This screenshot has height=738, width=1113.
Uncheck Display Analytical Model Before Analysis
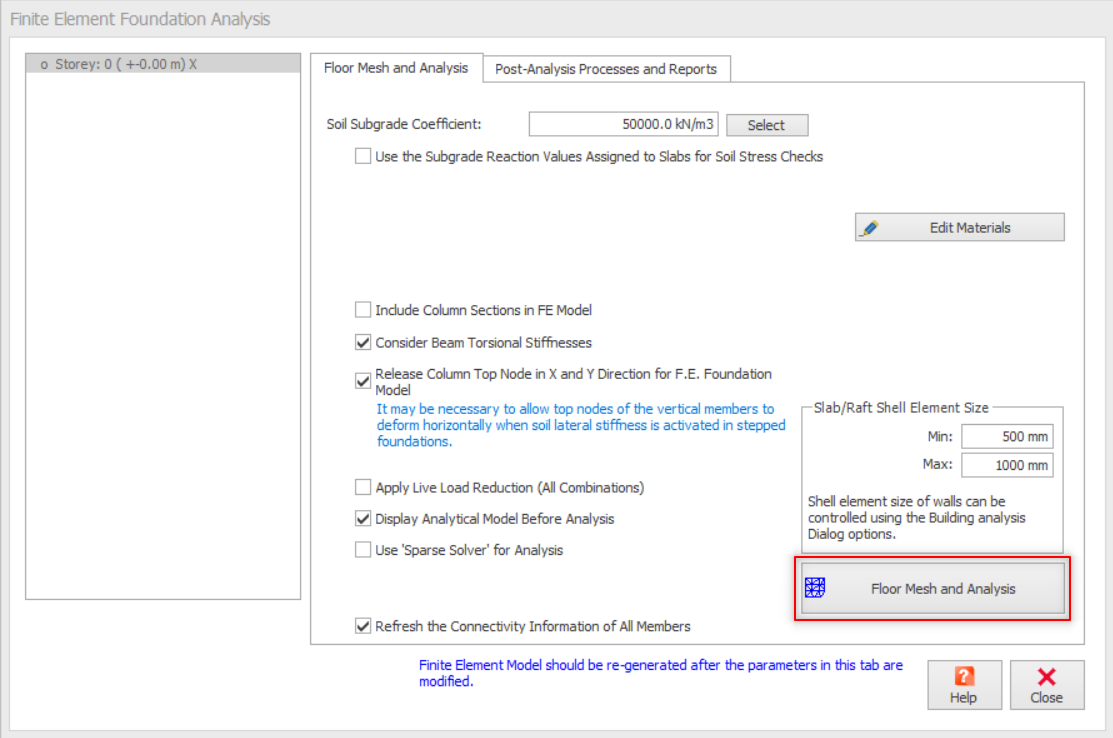click(363, 519)
